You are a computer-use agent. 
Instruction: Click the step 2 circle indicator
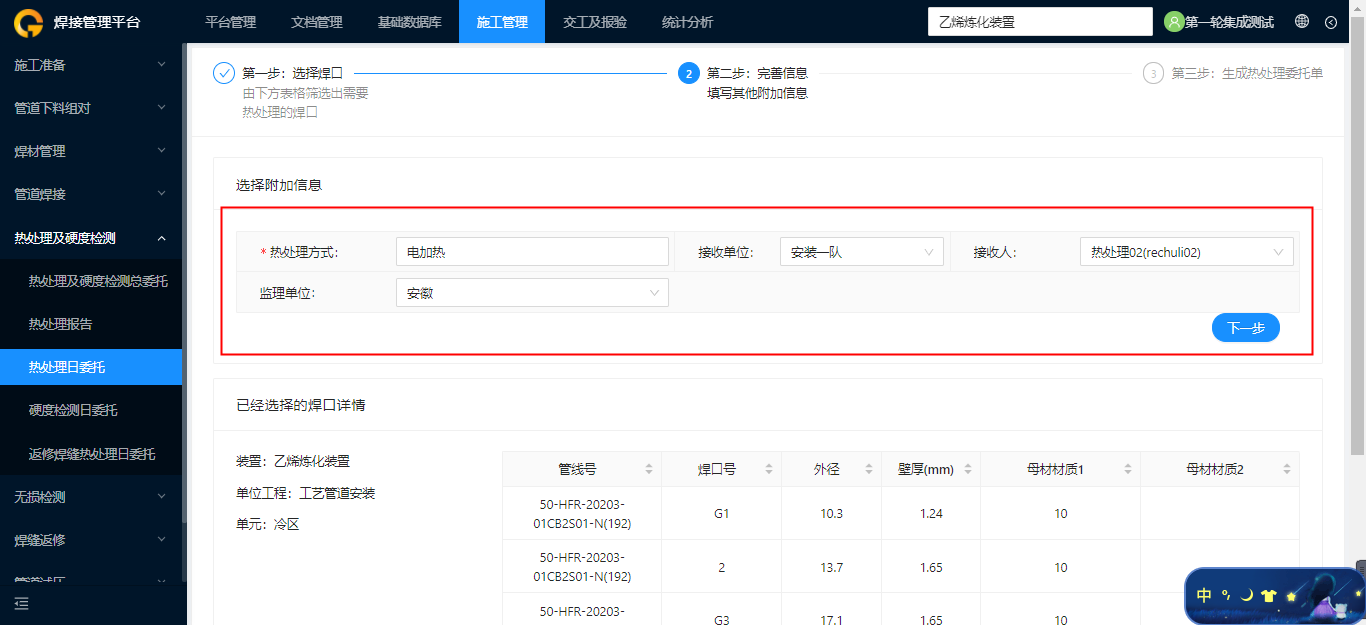(688, 73)
